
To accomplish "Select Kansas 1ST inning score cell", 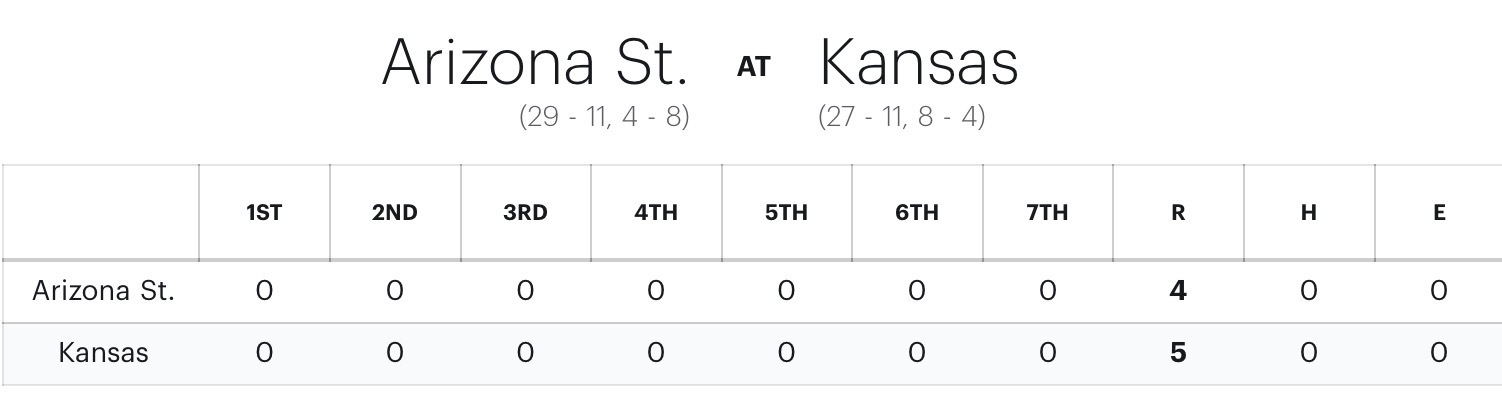I will pyautogui.click(x=264, y=353).
